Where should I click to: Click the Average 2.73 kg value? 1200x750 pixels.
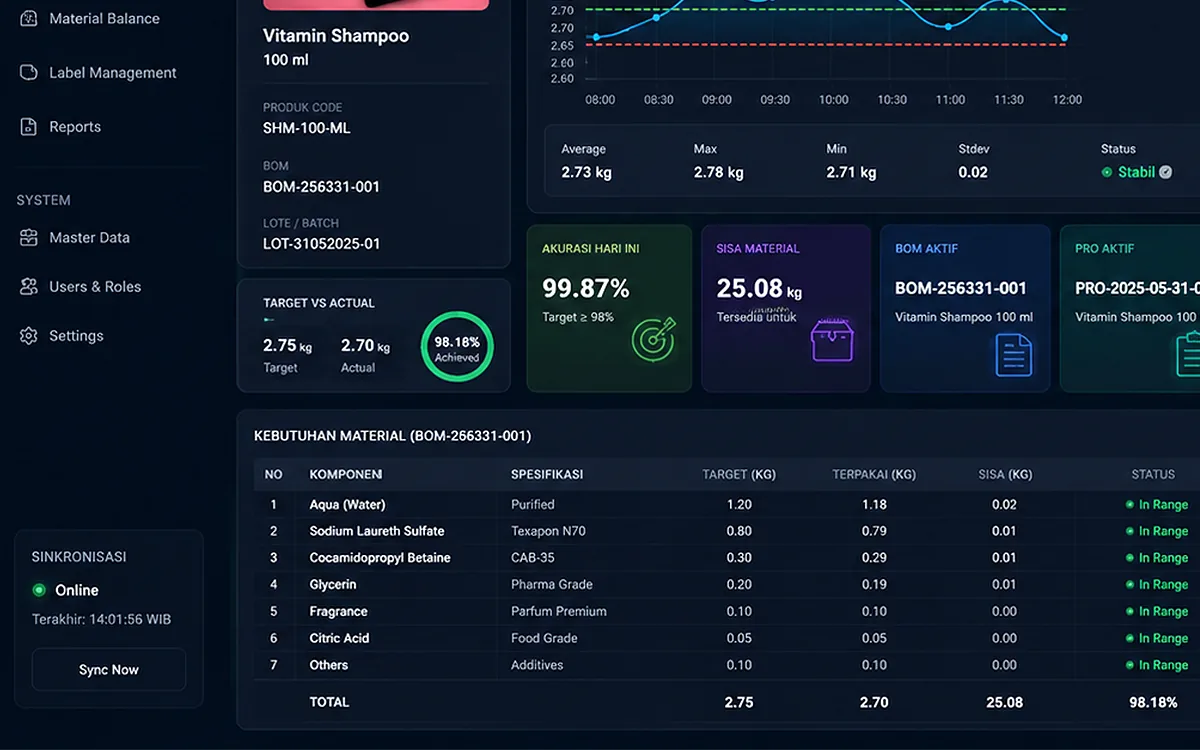[x=586, y=172]
